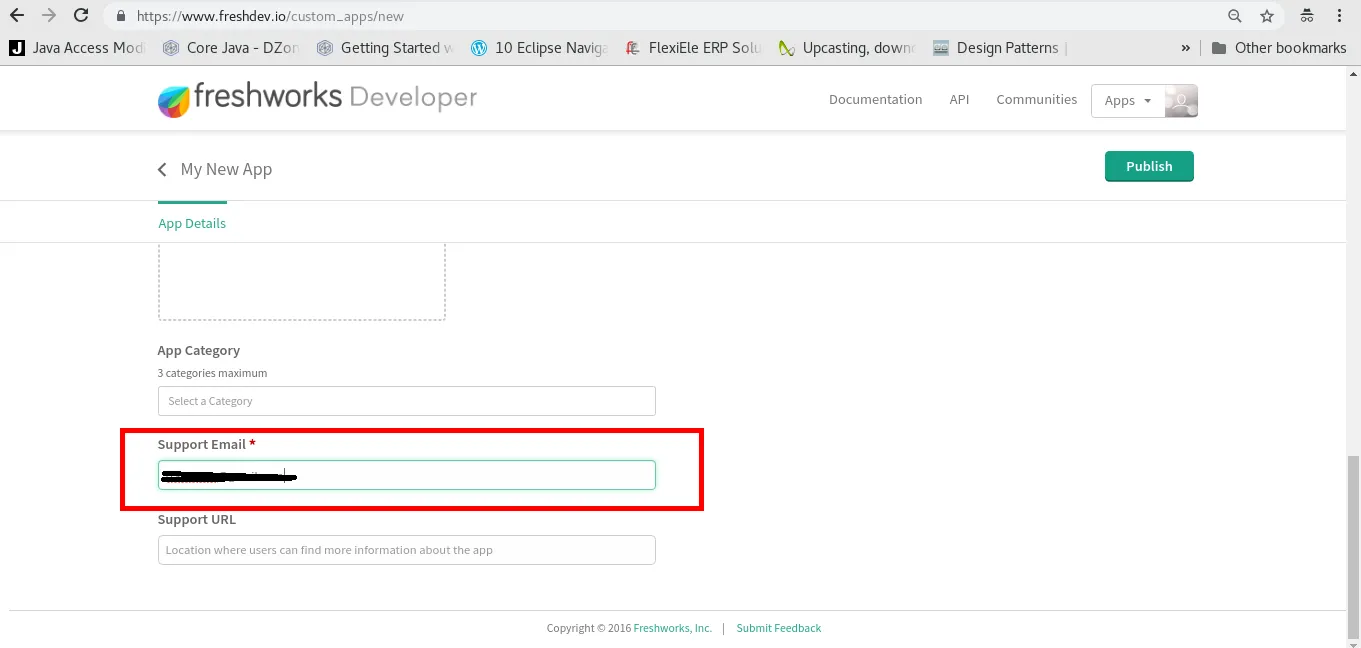Image resolution: width=1361 pixels, height=648 pixels.
Task: Reload the page with the refresh icon
Action: click(x=81, y=16)
